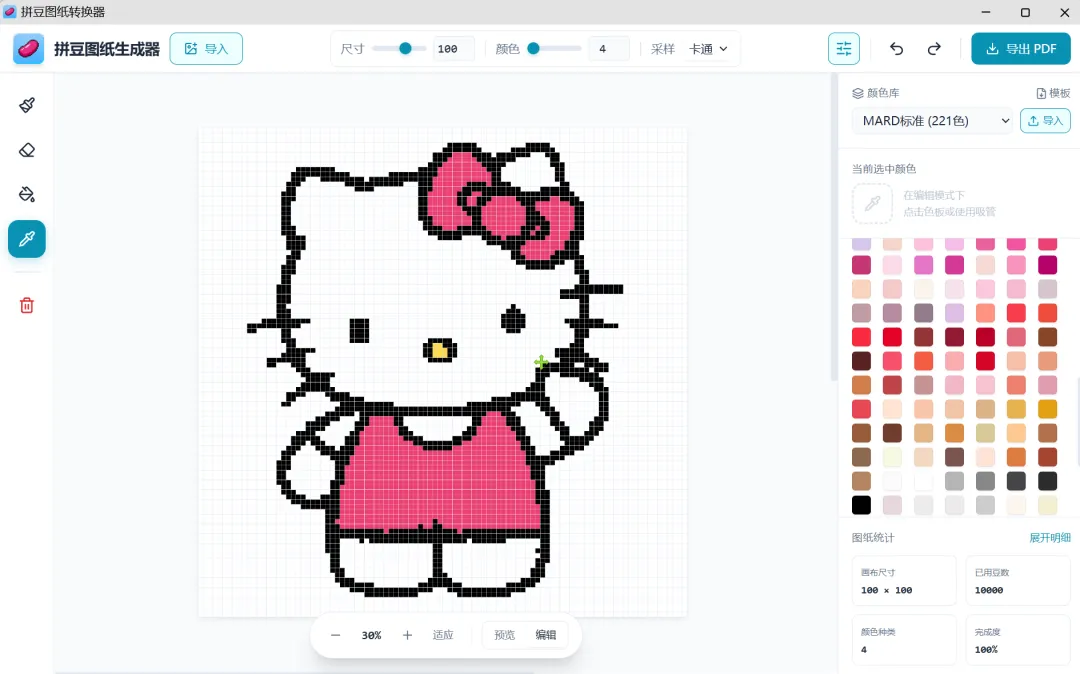
Task: Adjust the 颜色 color count slider handle
Action: pos(533,48)
